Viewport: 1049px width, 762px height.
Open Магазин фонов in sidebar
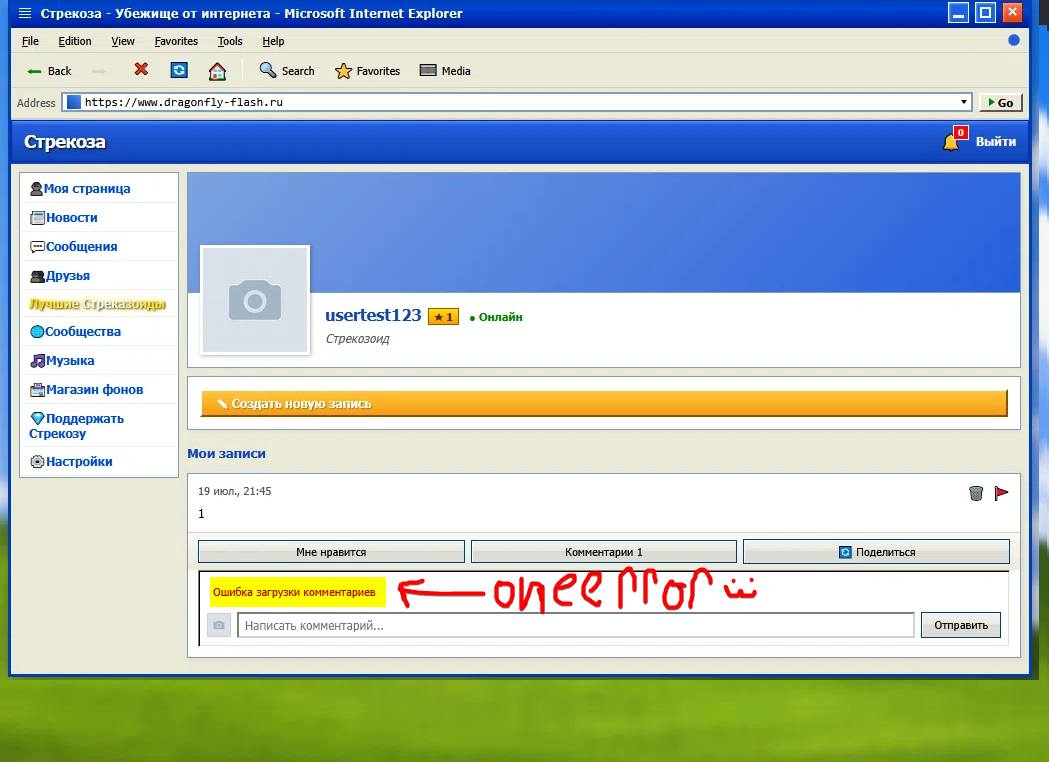[86, 389]
